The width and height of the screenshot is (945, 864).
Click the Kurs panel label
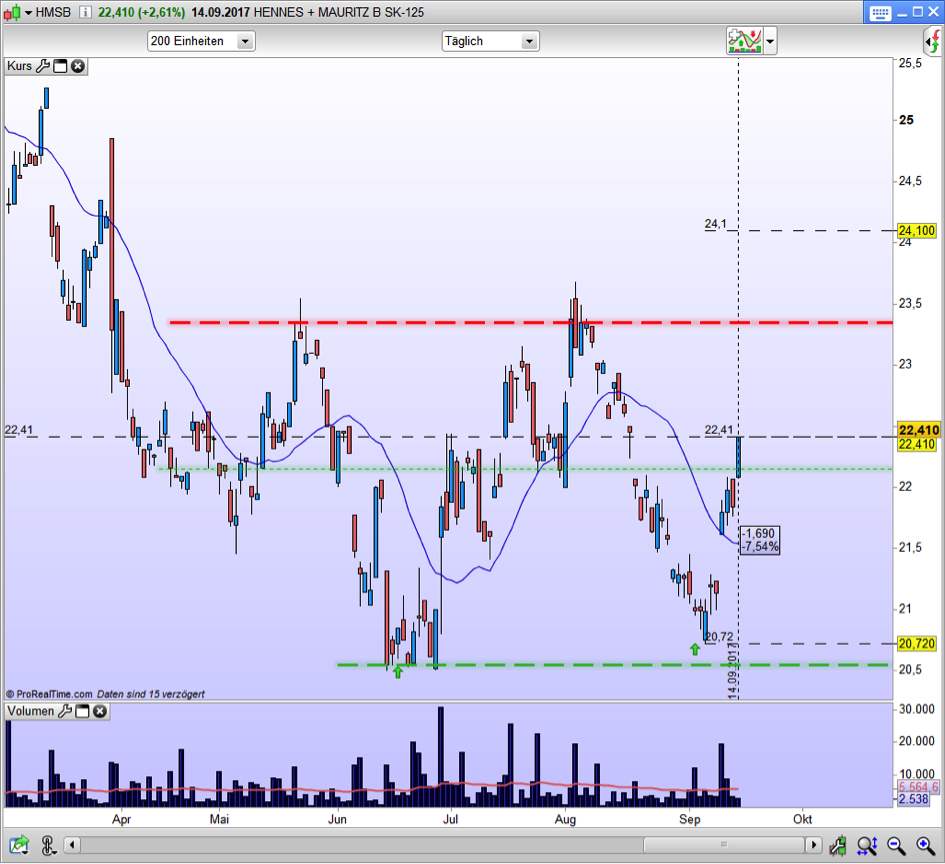click(x=19, y=66)
